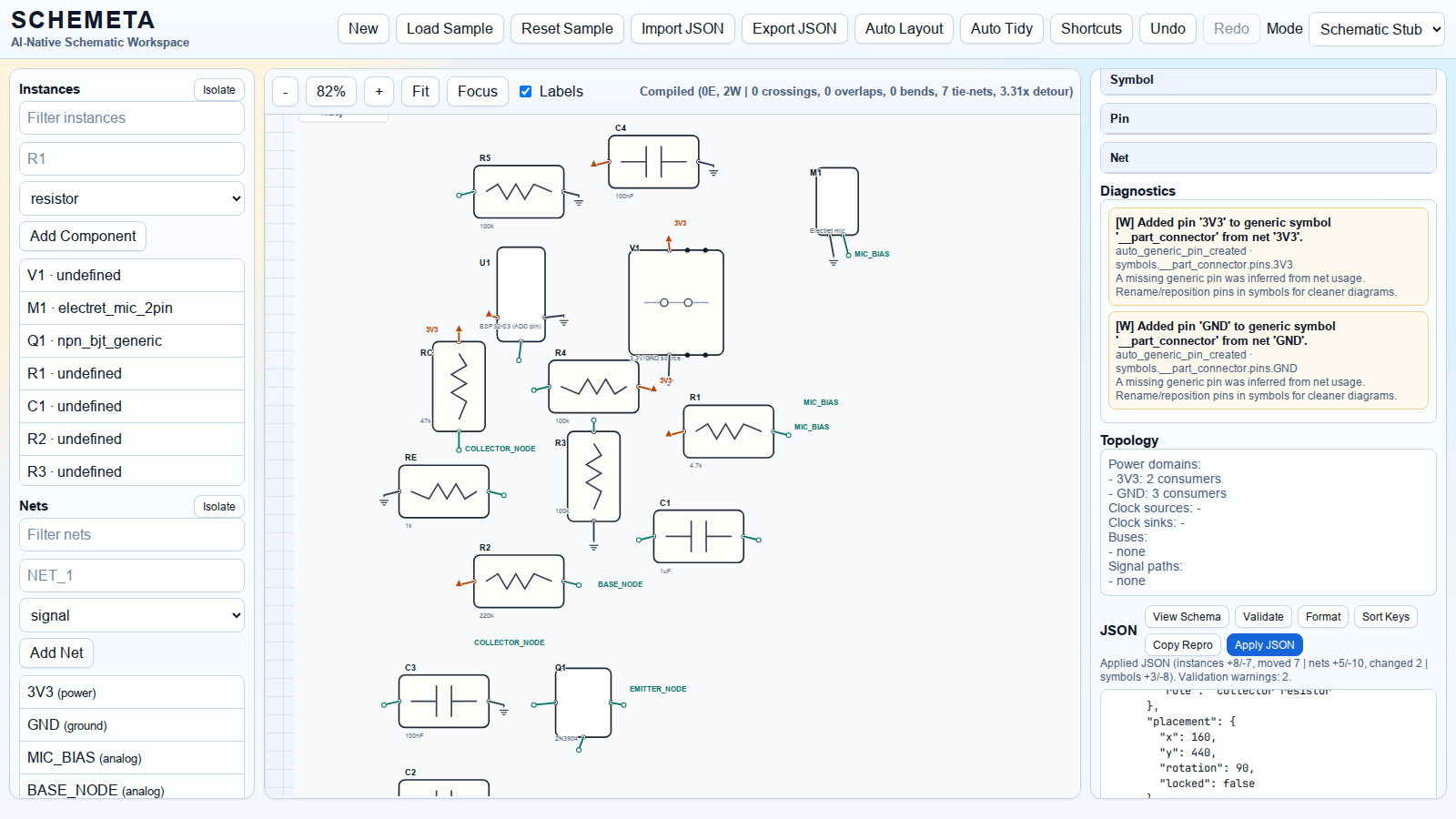Viewport: 1456px width, 819px height.
Task: Open the resistor component type dropdown
Action: pyautogui.click(x=132, y=198)
